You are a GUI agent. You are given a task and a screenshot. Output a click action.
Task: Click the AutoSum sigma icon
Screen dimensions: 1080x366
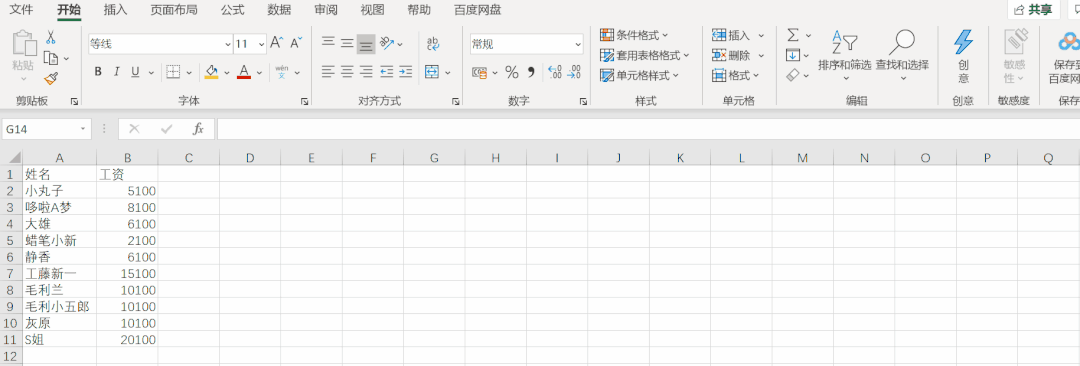pos(793,34)
